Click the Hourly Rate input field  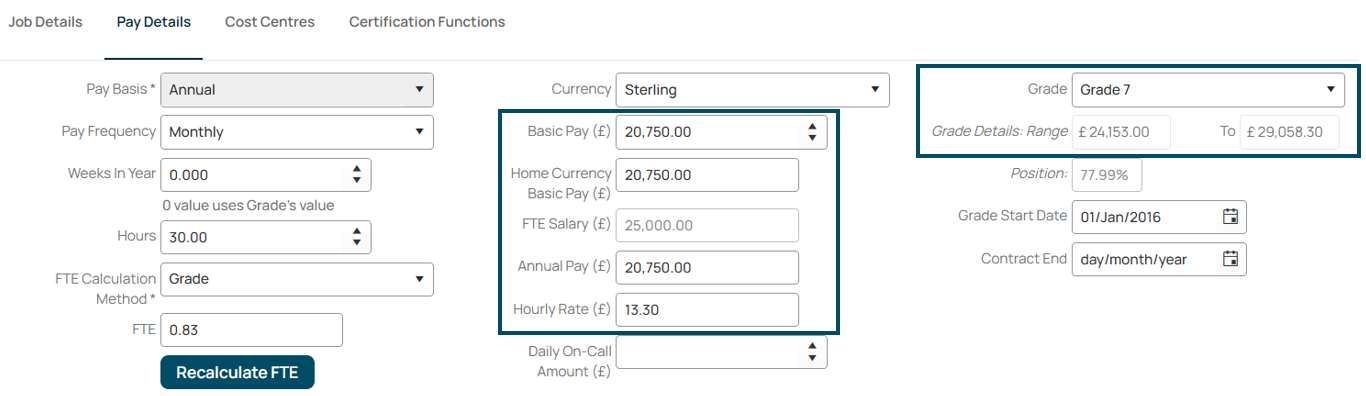(x=707, y=310)
